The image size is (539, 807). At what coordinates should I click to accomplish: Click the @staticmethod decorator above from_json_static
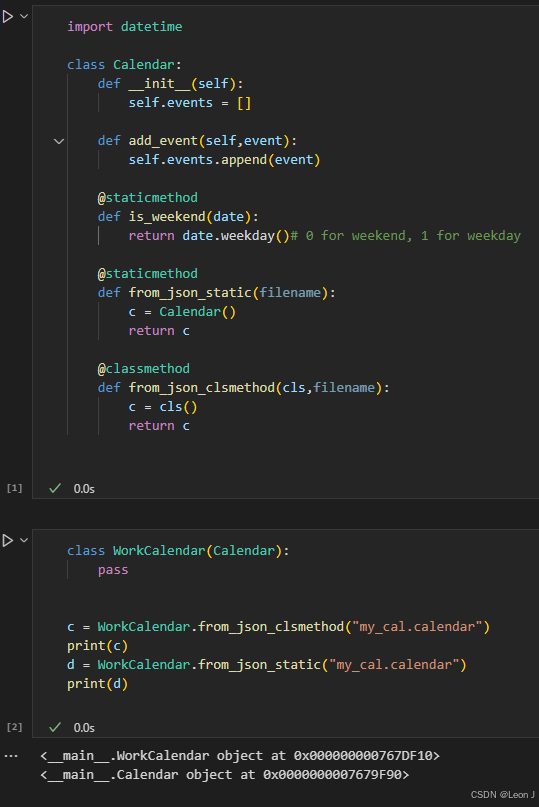[x=148, y=274]
